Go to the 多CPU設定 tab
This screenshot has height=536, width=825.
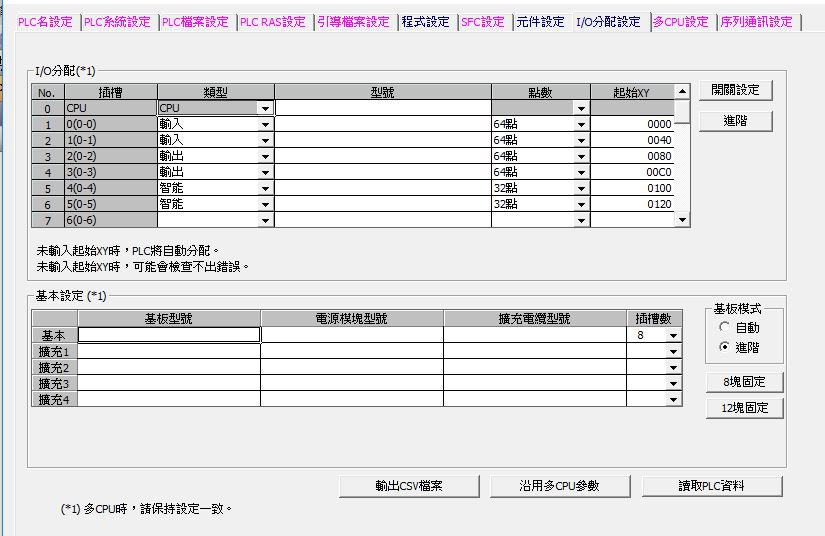(x=680, y=22)
